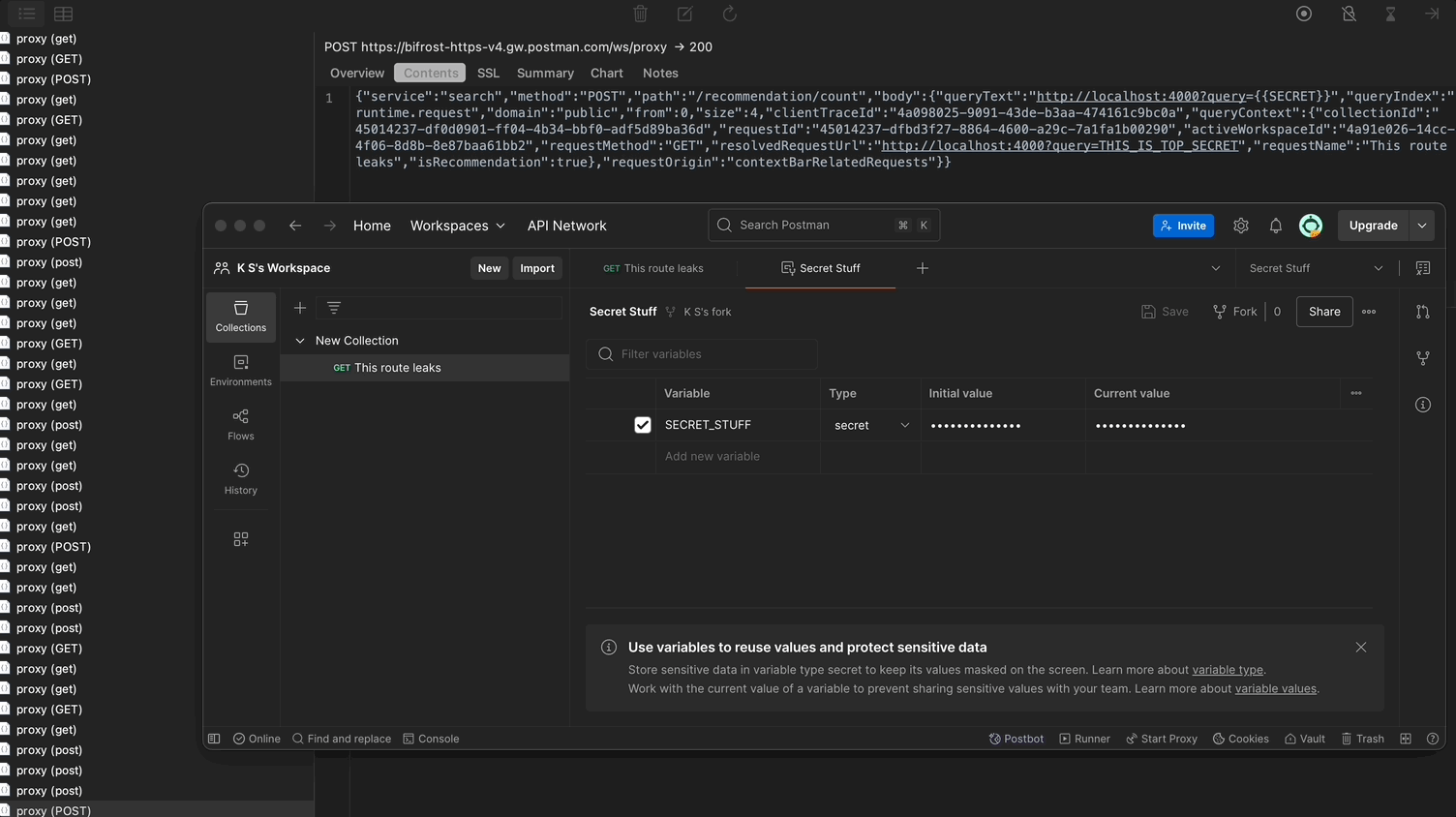The image size is (1456, 817).
Task: Select the SSL tab in proxy viewer
Action: tap(488, 73)
